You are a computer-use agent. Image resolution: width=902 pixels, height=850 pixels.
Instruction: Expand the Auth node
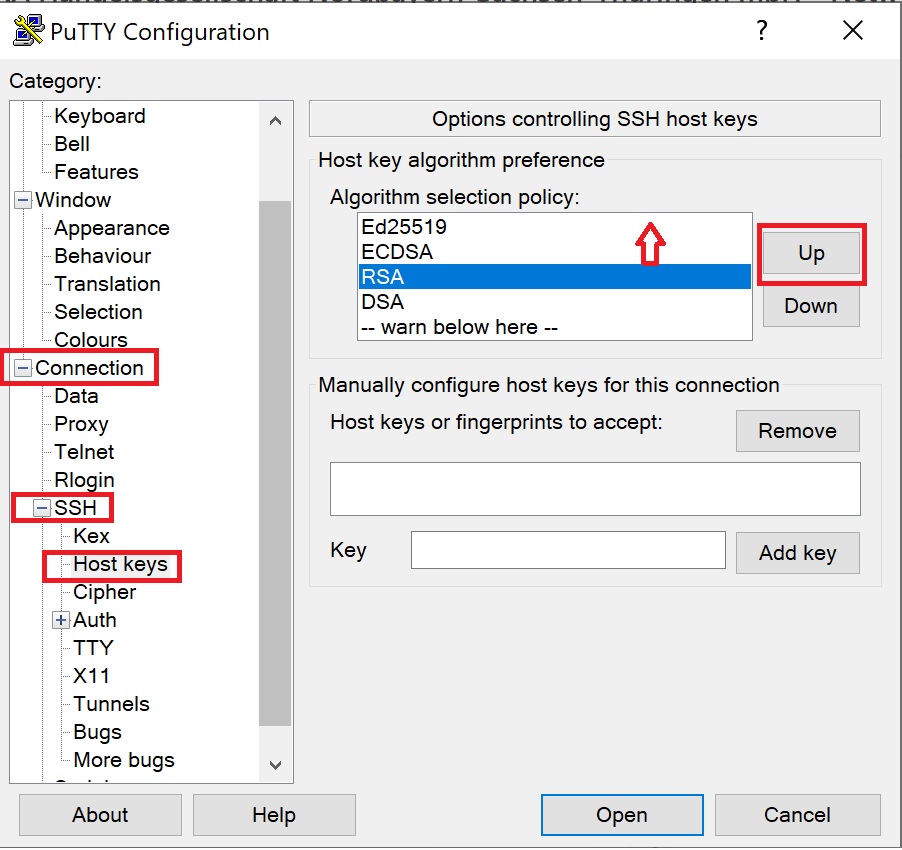(60, 620)
